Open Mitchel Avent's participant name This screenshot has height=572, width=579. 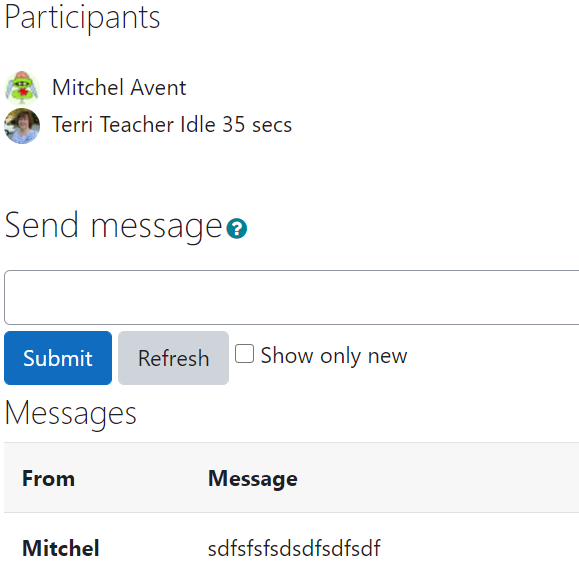pos(119,88)
